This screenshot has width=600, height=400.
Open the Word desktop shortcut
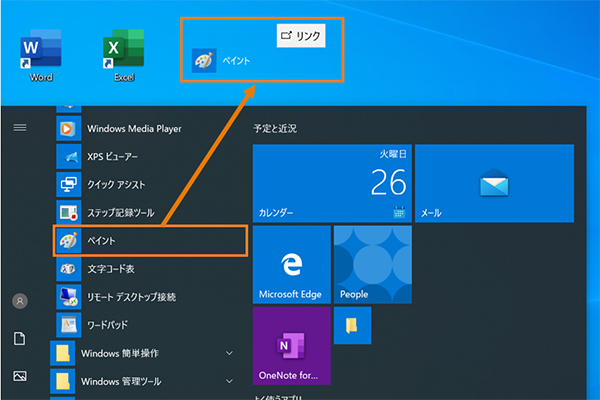(41, 55)
